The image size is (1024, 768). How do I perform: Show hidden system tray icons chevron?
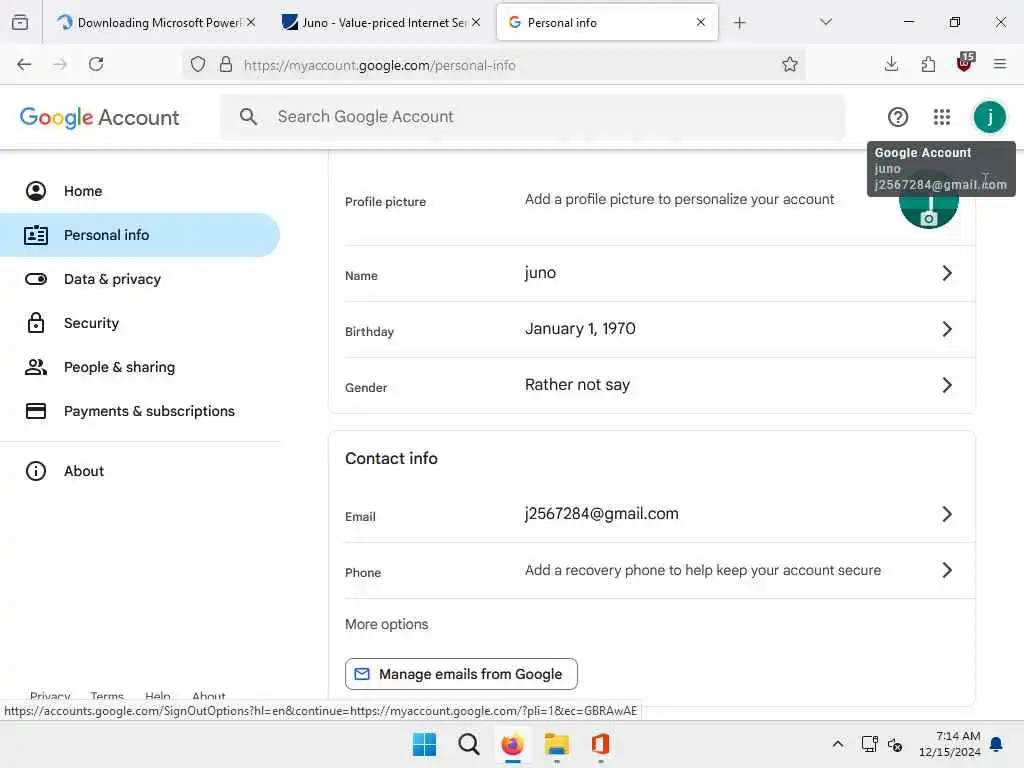838,744
